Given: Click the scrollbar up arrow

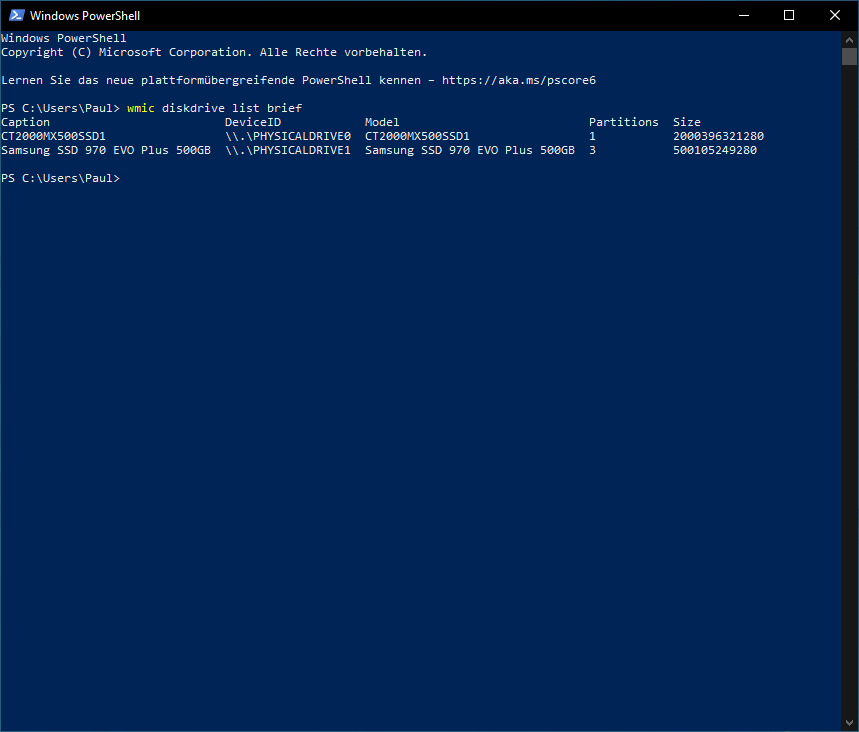Looking at the screenshot, I should [x=849, y=39].
